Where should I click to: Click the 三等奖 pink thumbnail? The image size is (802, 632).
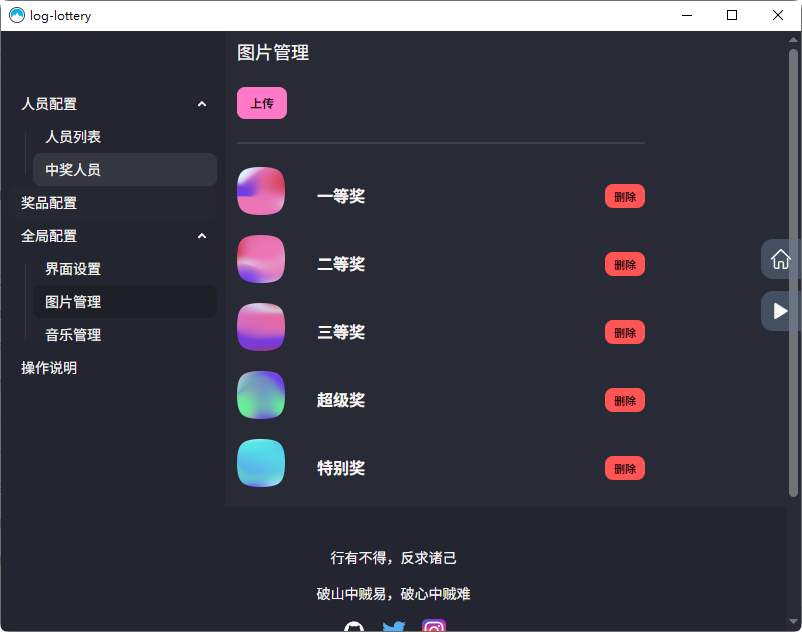point(261,327)
